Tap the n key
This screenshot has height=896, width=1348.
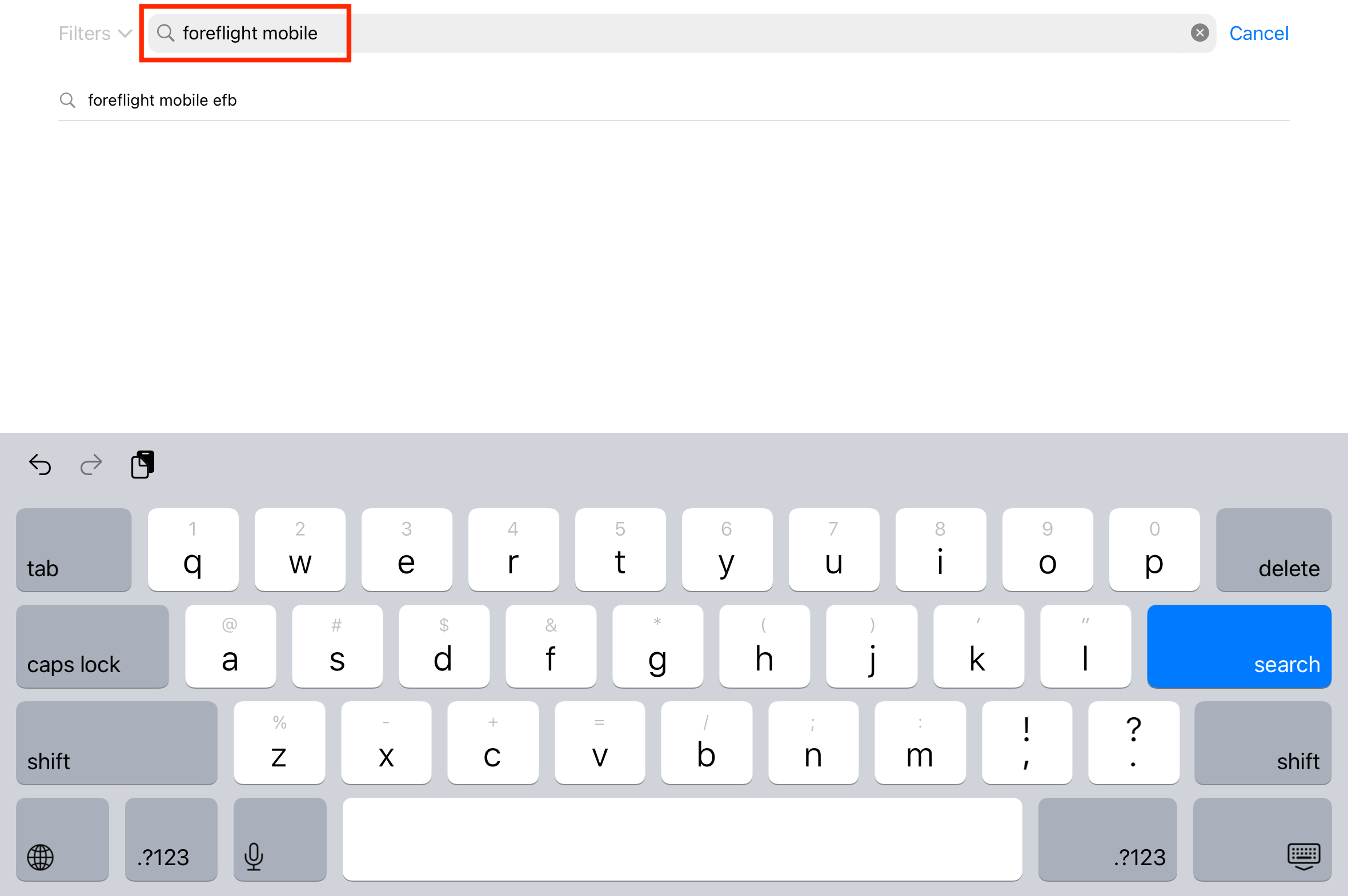point(814,743)
